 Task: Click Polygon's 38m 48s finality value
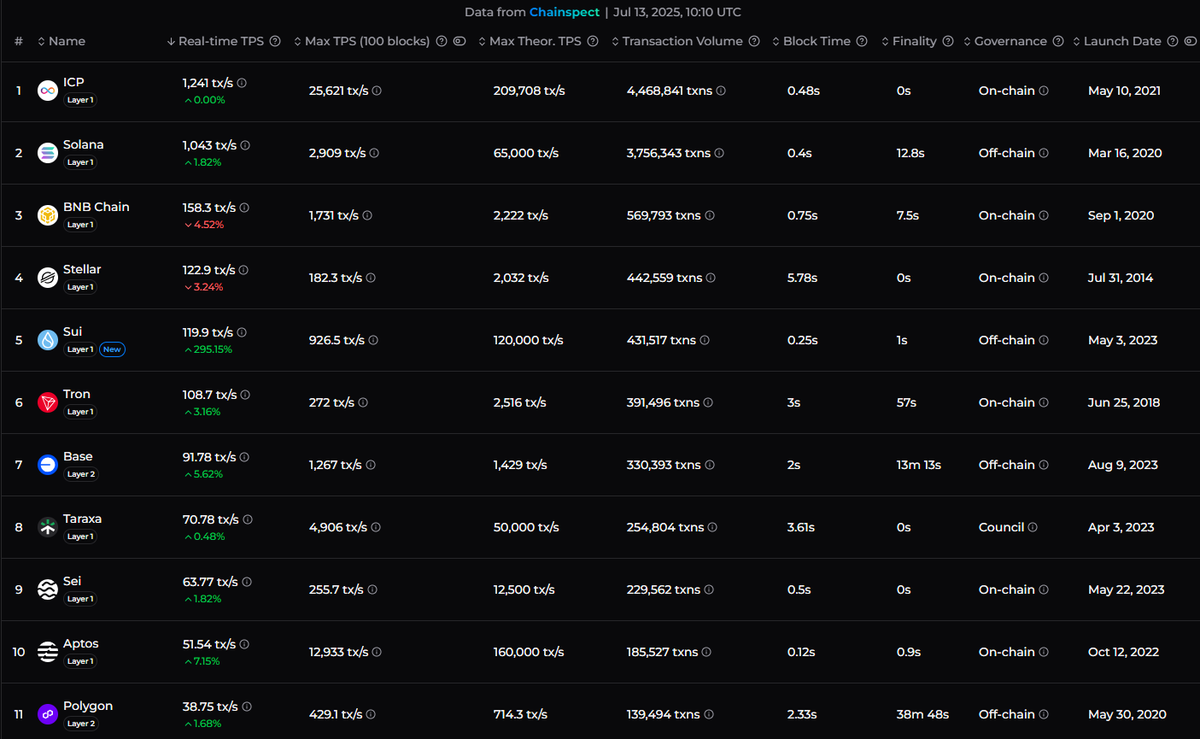[923, 714]
